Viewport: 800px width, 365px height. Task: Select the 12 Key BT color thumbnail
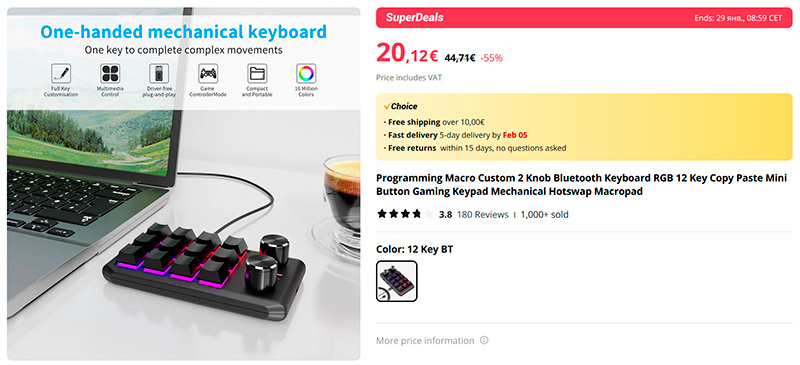tap(396, 281)
